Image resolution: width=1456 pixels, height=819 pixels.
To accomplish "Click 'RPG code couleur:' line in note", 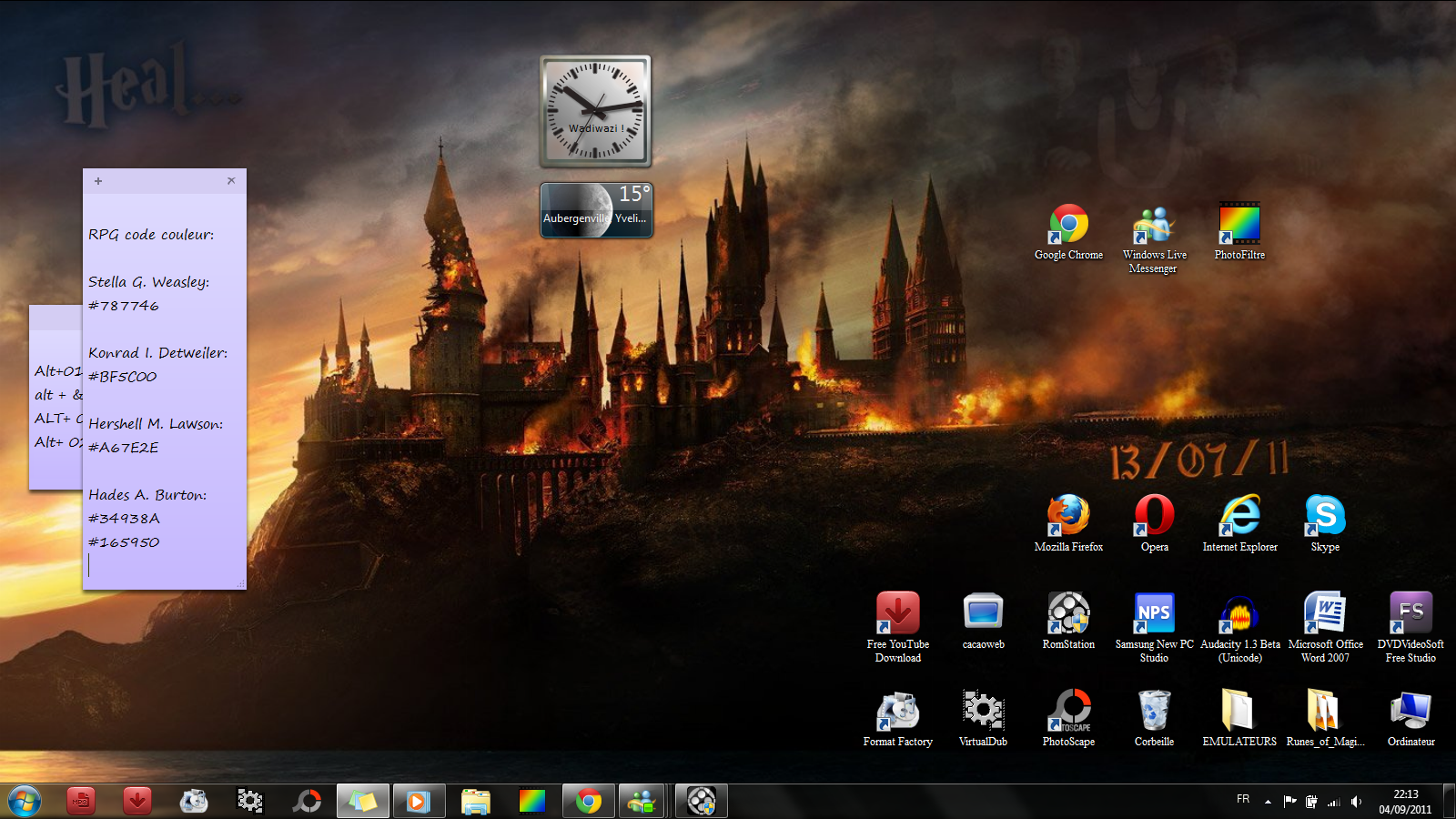I will [x=151, y=235].
